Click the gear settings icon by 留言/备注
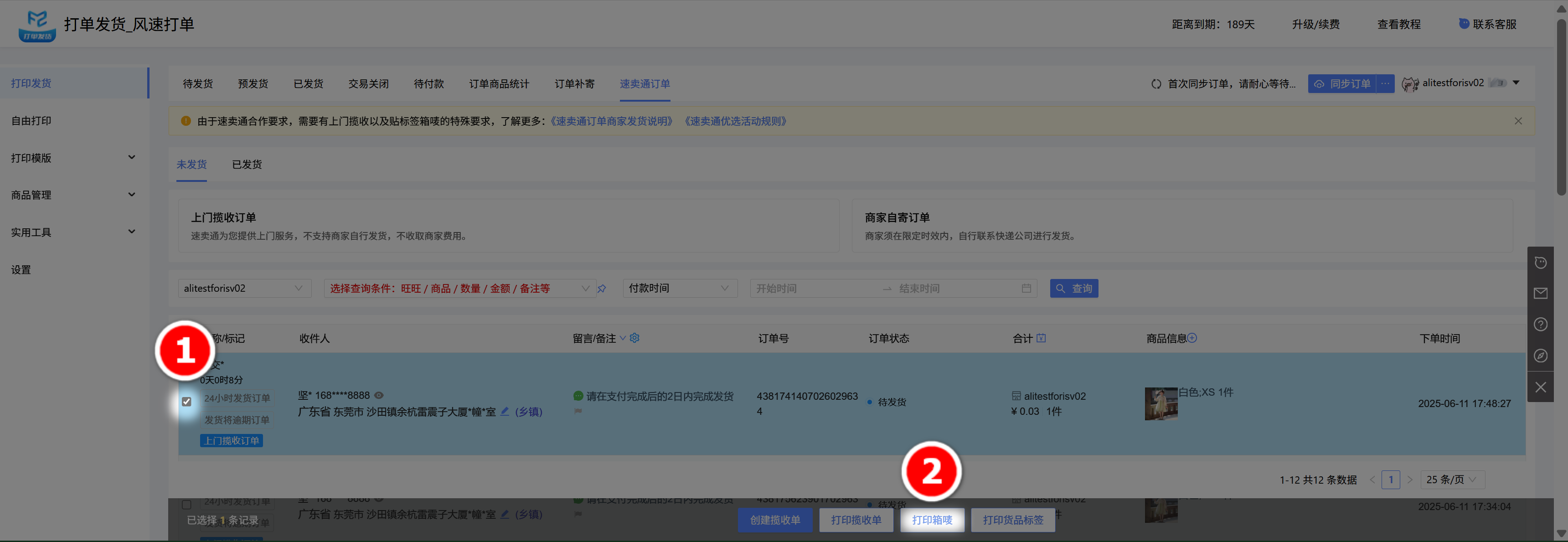Viewport: 1568px width, 542px height. pos(634,338)
